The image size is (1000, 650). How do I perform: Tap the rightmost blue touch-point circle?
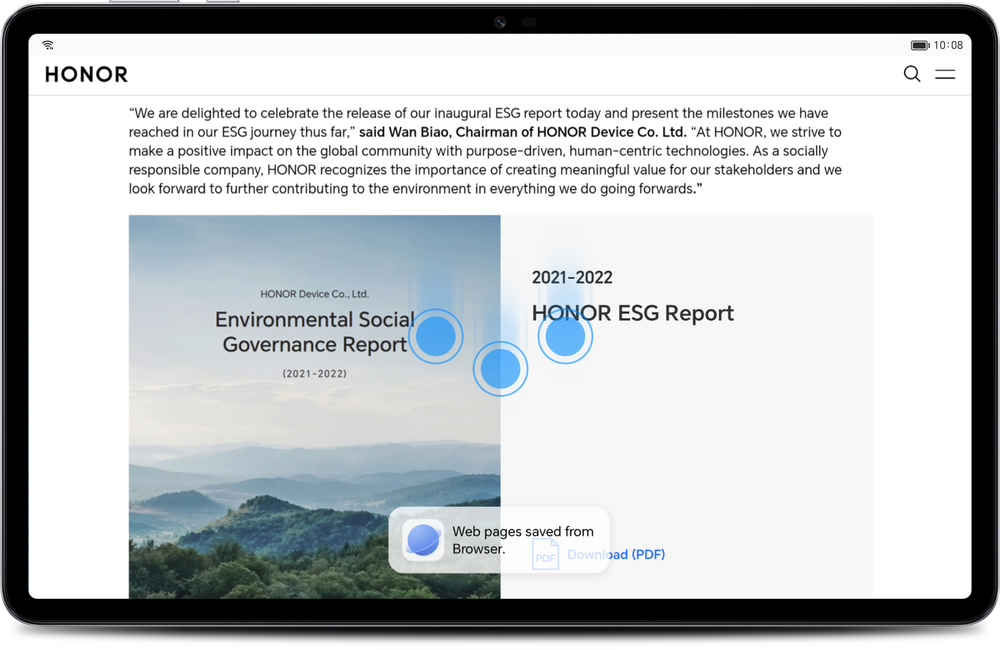[x=565, y=337]
